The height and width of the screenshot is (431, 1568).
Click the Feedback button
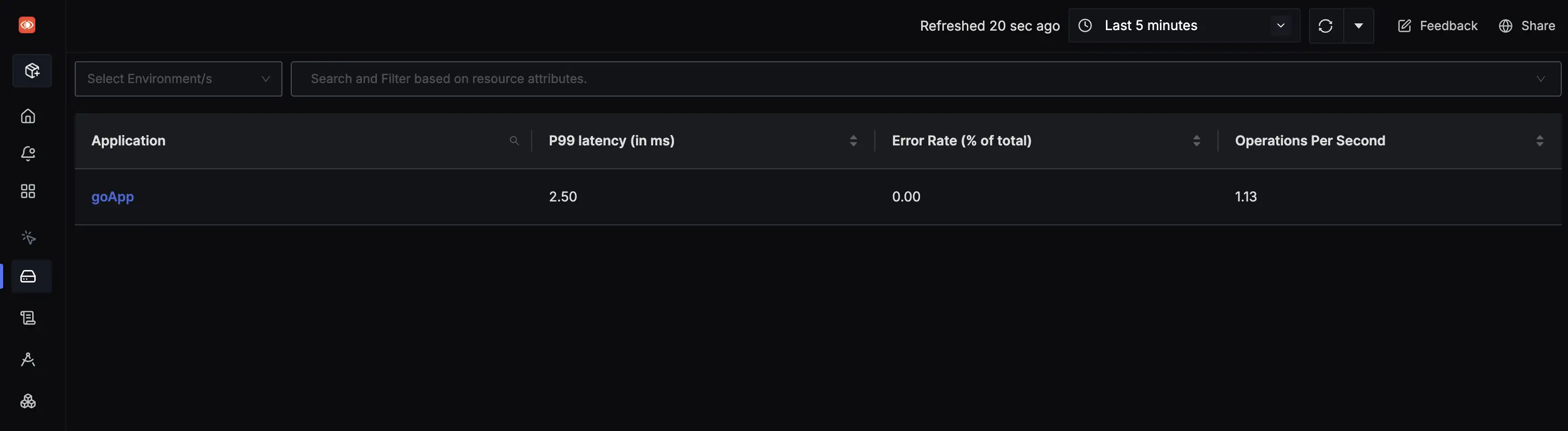1437,25
